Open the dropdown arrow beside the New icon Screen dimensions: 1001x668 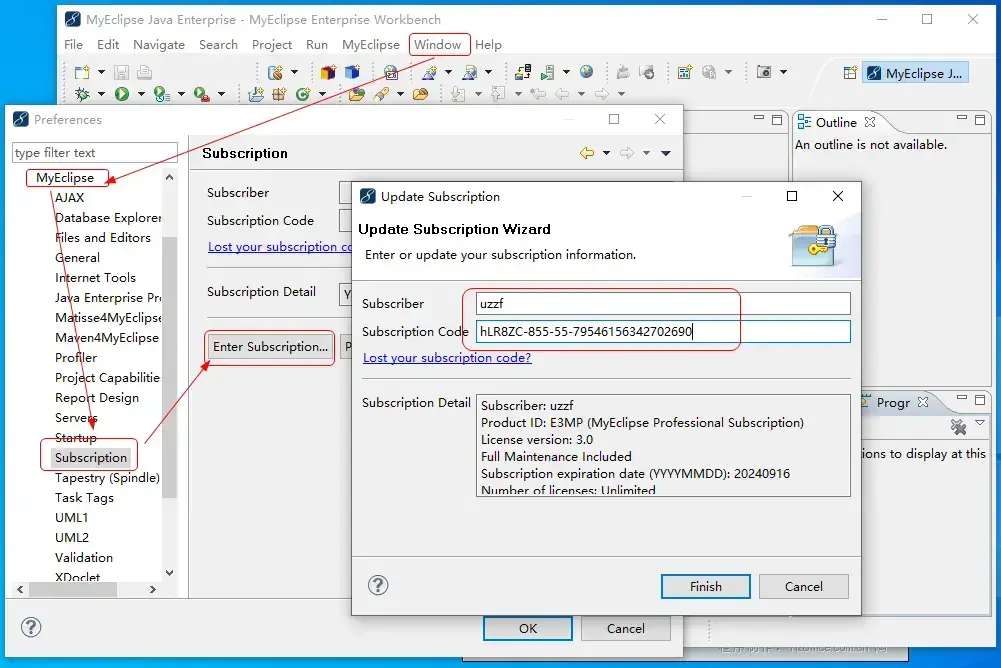click(x=101, y=72)
